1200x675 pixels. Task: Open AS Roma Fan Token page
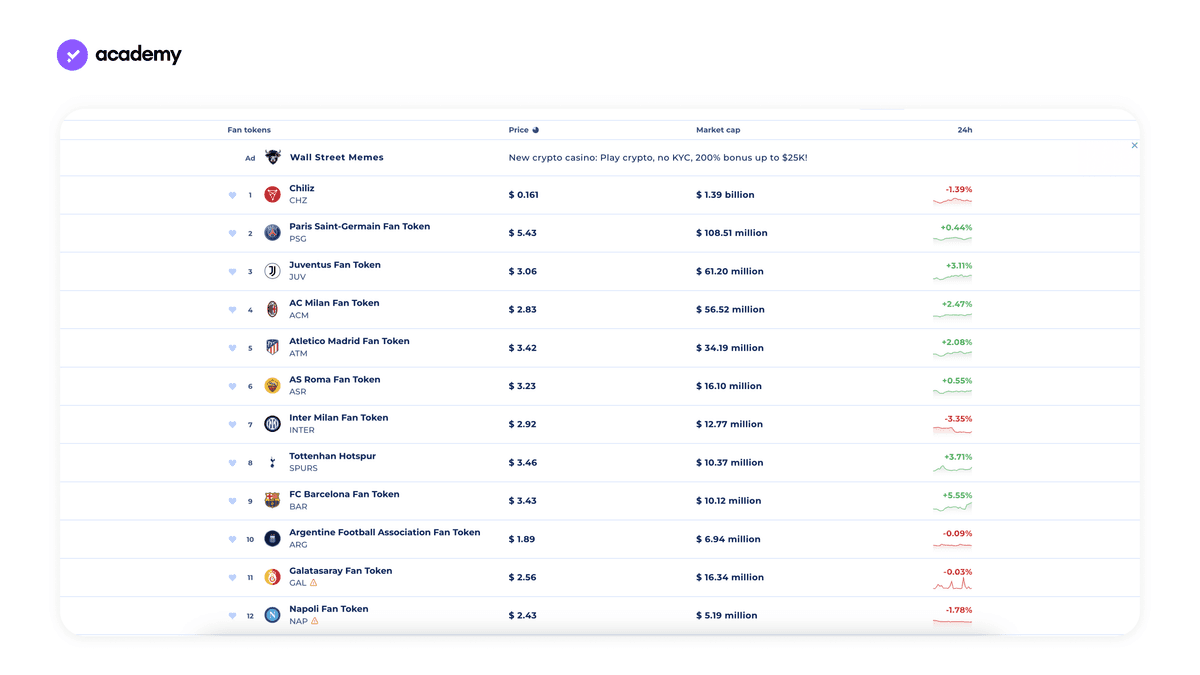coord(335,379)
